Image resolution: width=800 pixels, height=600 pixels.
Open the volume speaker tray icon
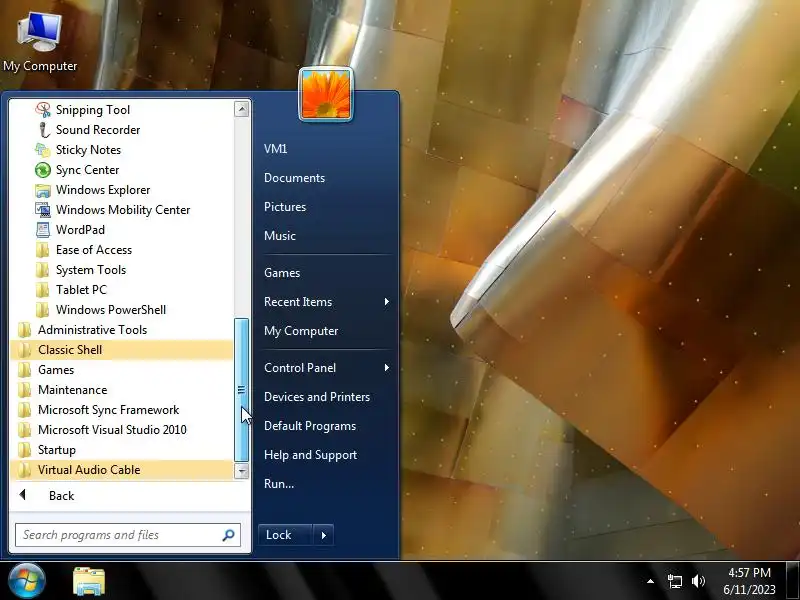[698, 581]
